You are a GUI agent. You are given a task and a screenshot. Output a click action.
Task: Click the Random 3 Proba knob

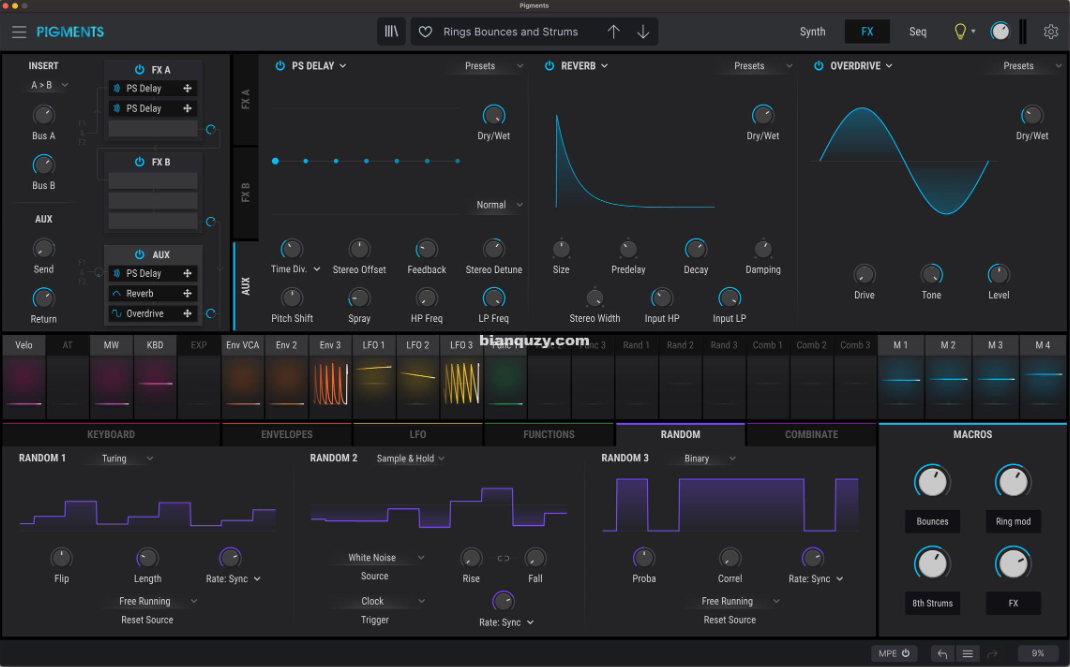644,558
